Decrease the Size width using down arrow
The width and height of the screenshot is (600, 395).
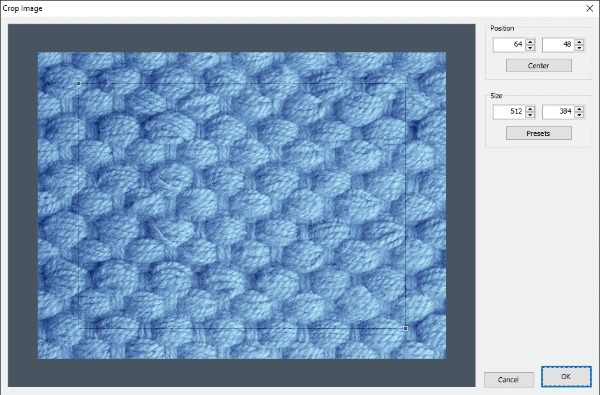(x=530, y=116)
